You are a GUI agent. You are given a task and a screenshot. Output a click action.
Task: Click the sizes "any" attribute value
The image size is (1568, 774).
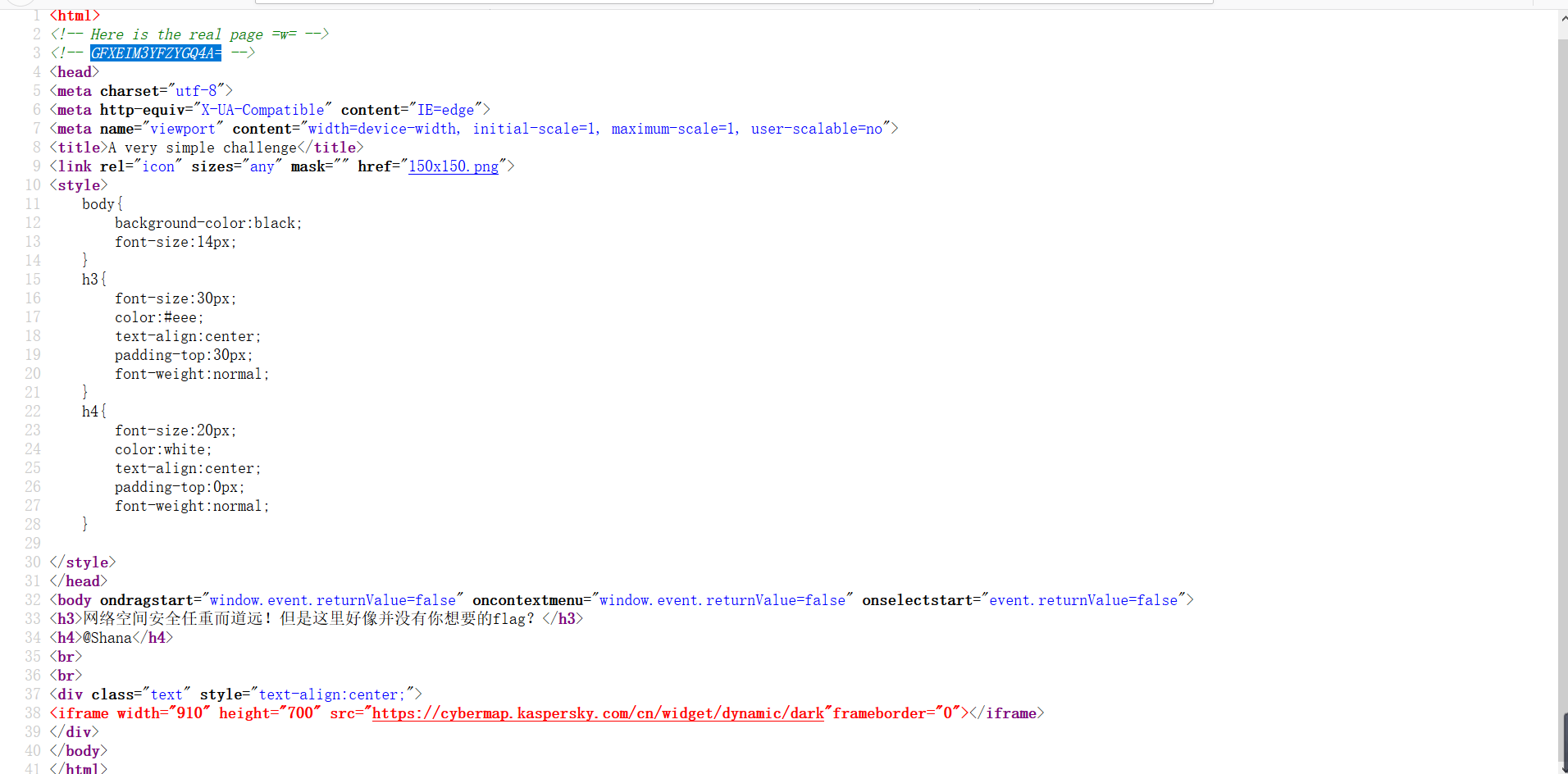click(262, 166)
